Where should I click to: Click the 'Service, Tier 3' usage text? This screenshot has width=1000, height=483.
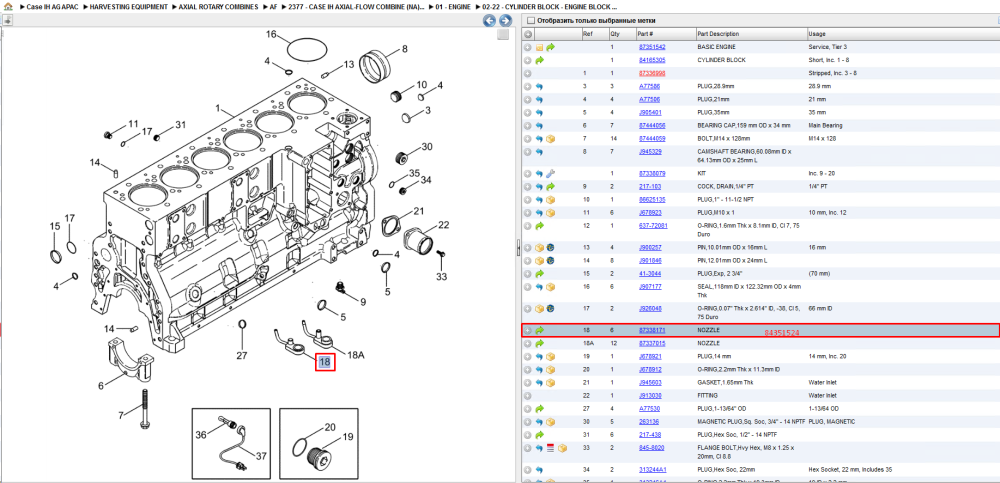click(x=827, y=47)
